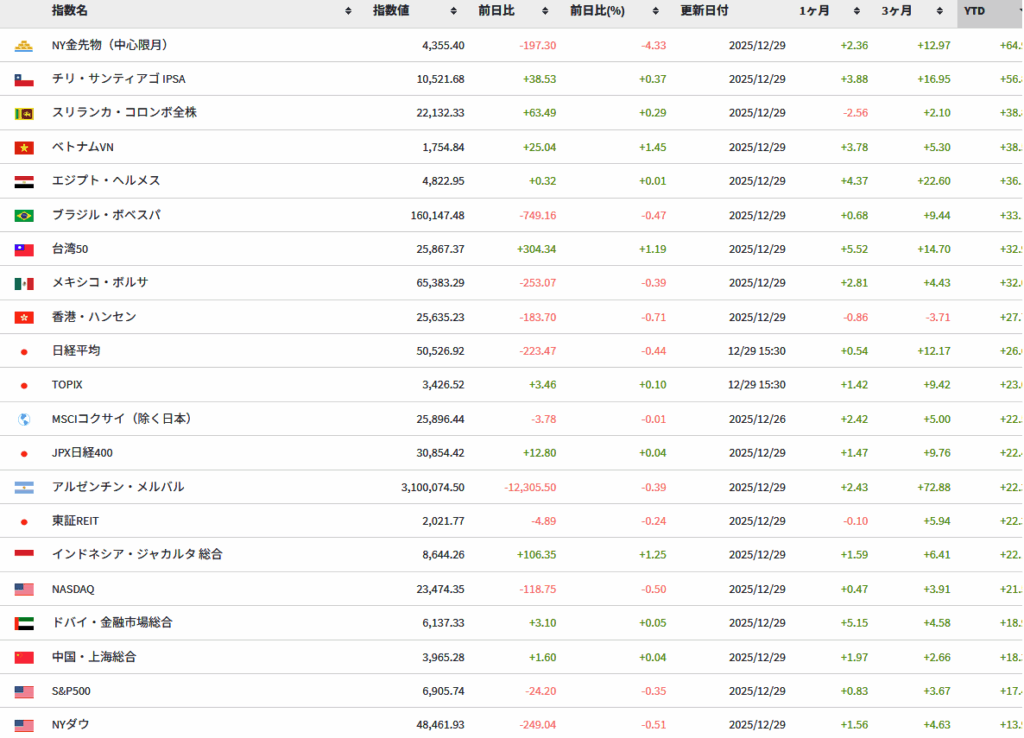Screen dimensions: 1024x738
Task: Open the NASDAQ index row
Action: 73,589
